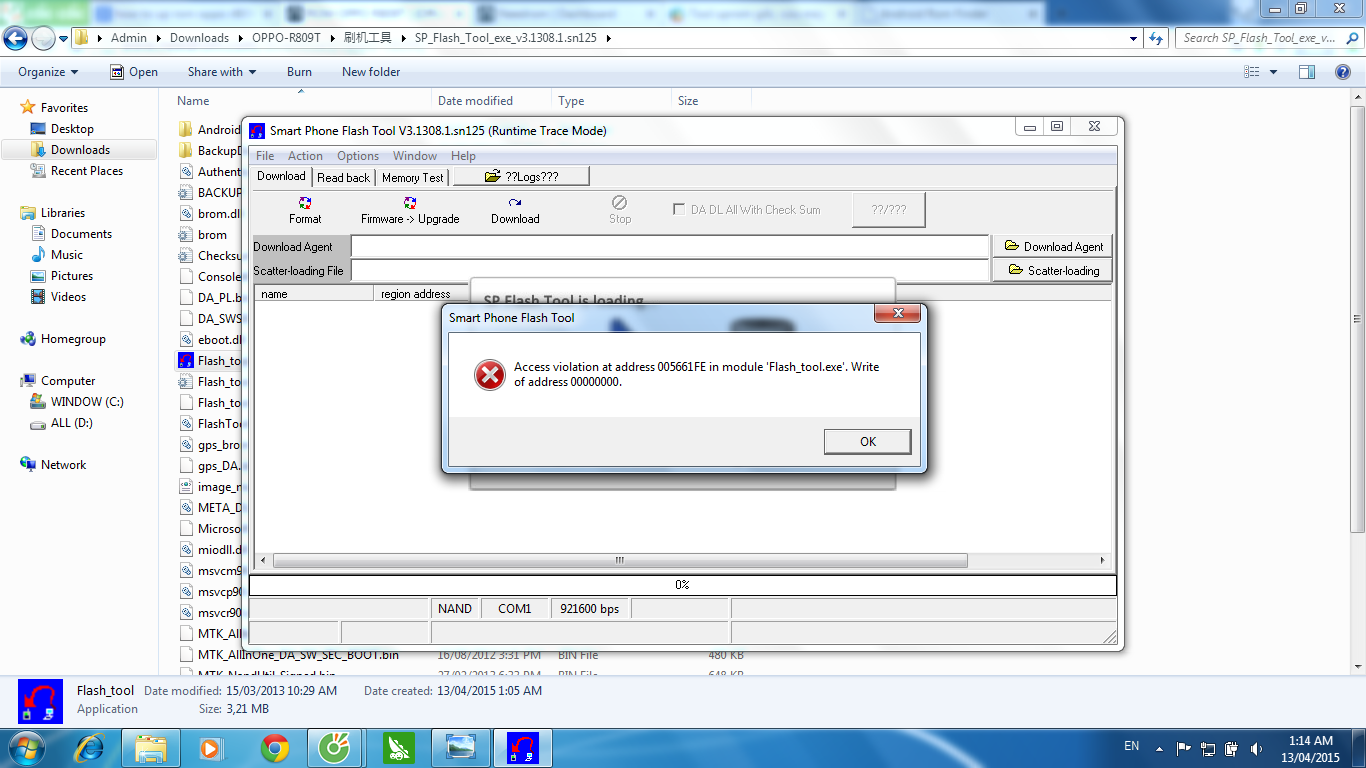This screenshot has width=1366, height=768.
Task: Click the Scatter-loading File path input field
Action: (670, 270)
